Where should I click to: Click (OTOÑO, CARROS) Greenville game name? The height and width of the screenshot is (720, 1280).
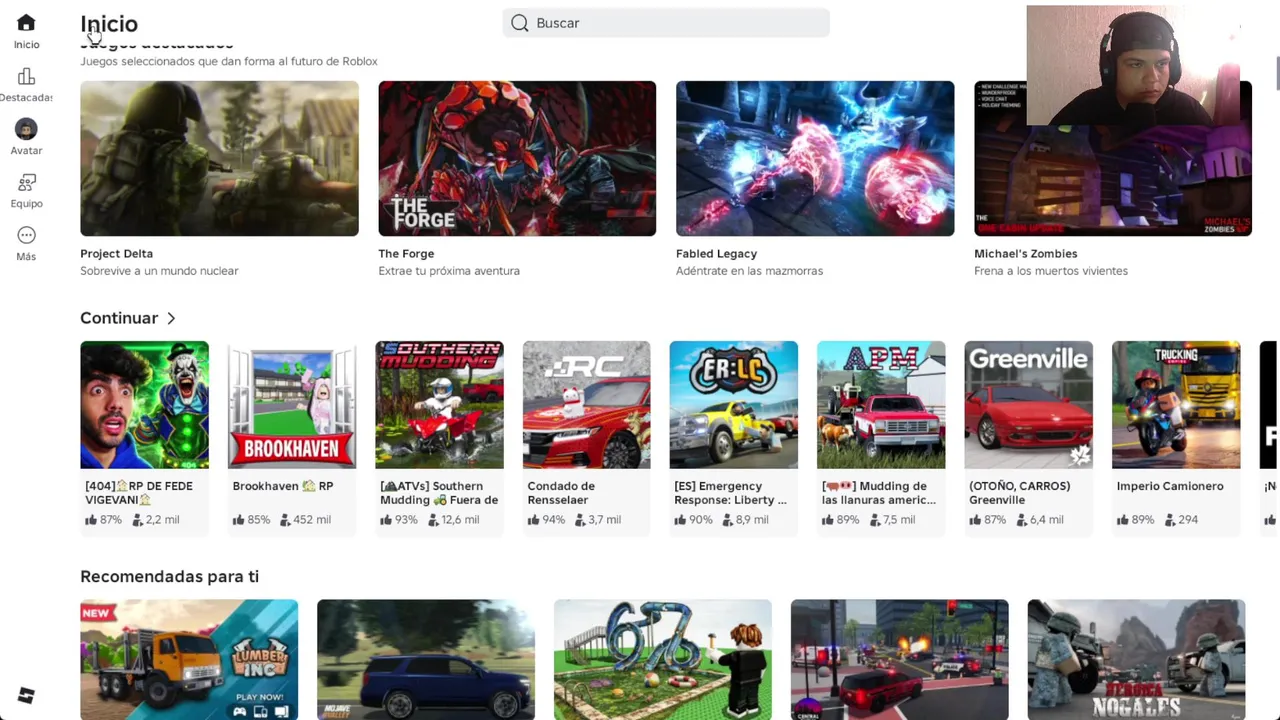click(1019, 493)
